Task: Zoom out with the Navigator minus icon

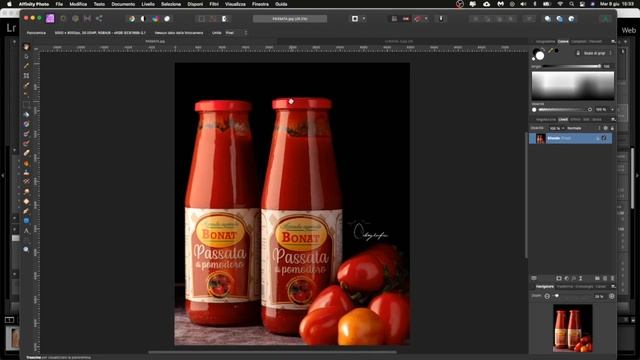Action: click(x=547, y=296)
